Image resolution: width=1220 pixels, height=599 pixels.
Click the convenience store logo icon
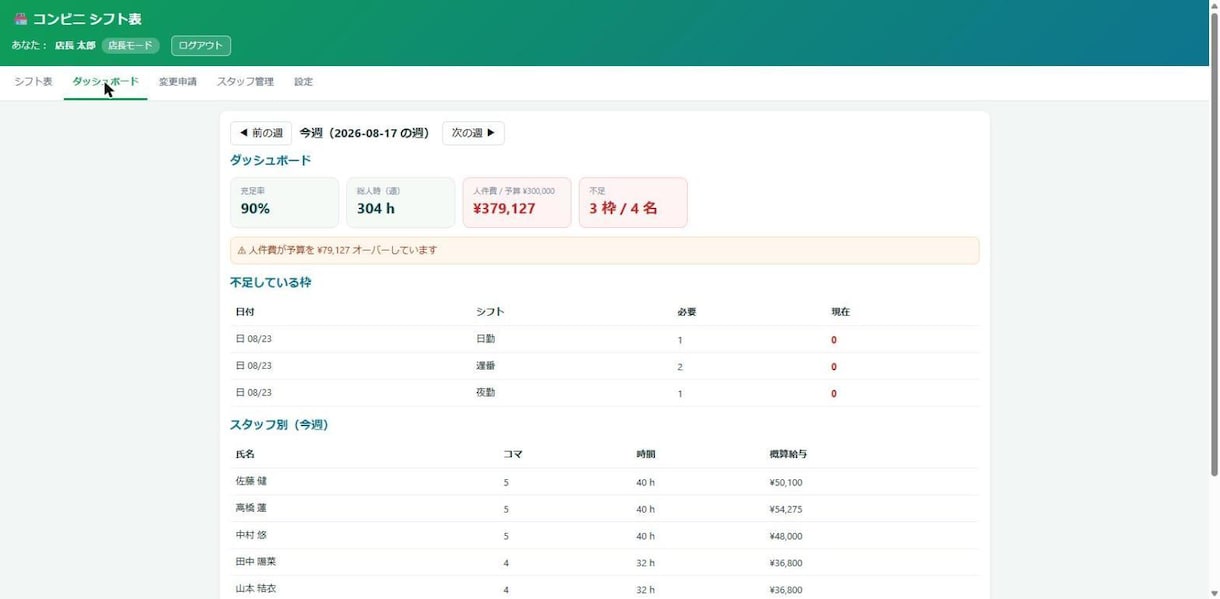20,19
